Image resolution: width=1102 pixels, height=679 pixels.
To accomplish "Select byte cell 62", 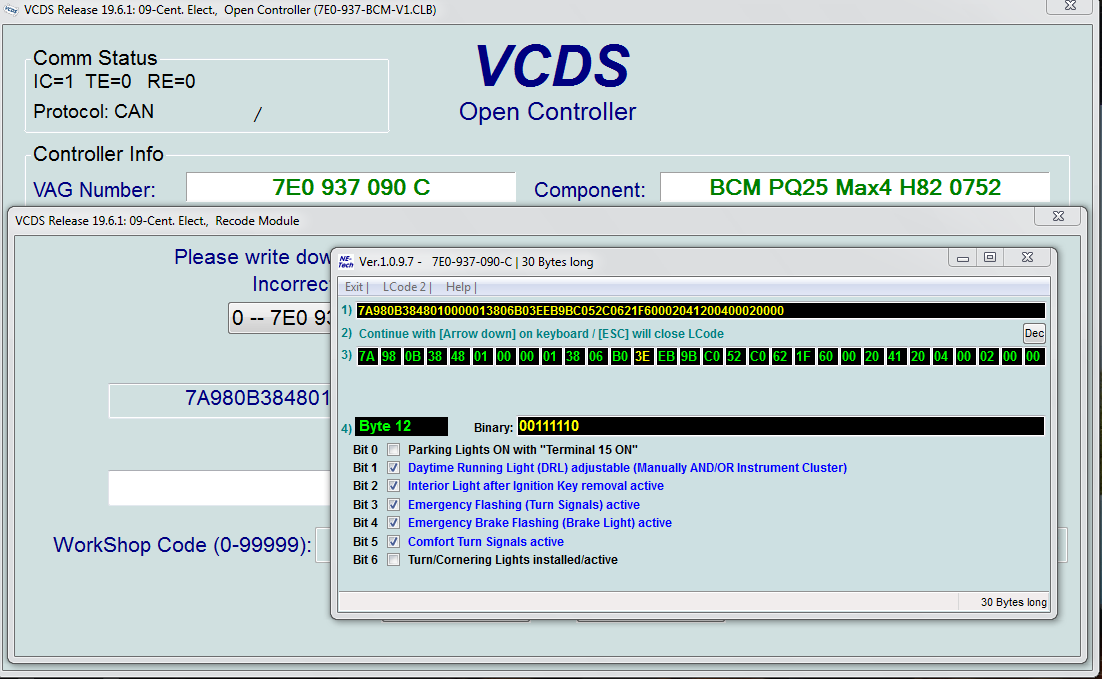I will tap(780, 356).
